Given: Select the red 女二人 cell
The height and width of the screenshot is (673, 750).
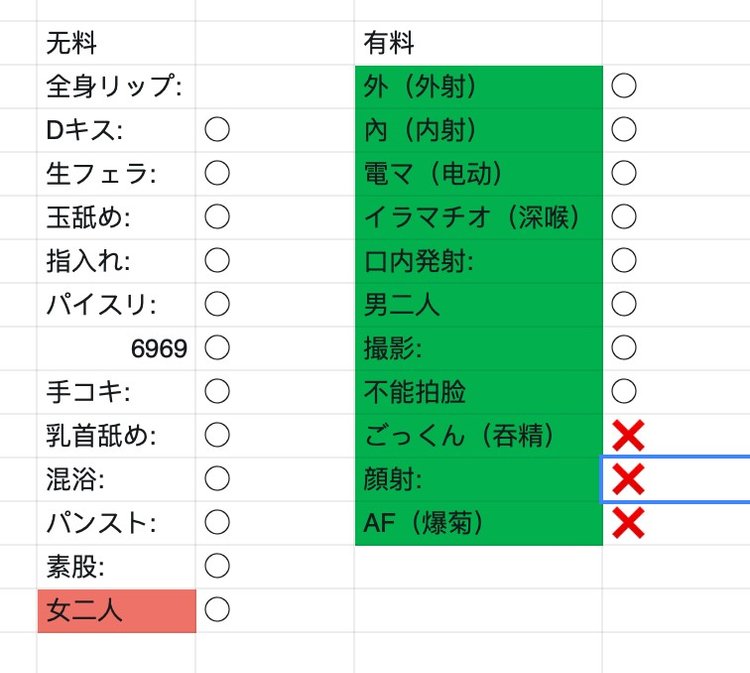Looking at the screenshot, I should pyautogui.click(x=116, y=610).
